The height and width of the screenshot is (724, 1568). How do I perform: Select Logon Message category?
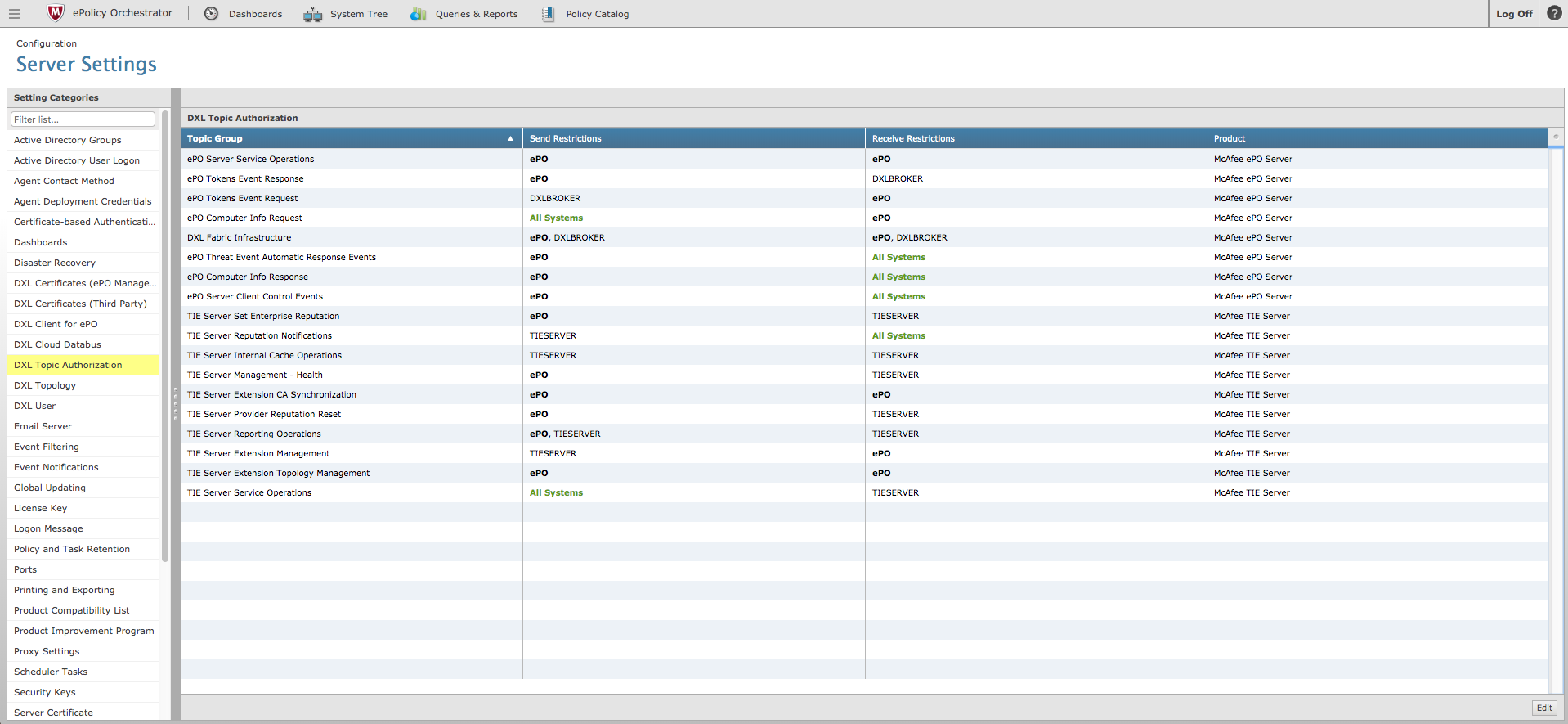tap(83, 528)
